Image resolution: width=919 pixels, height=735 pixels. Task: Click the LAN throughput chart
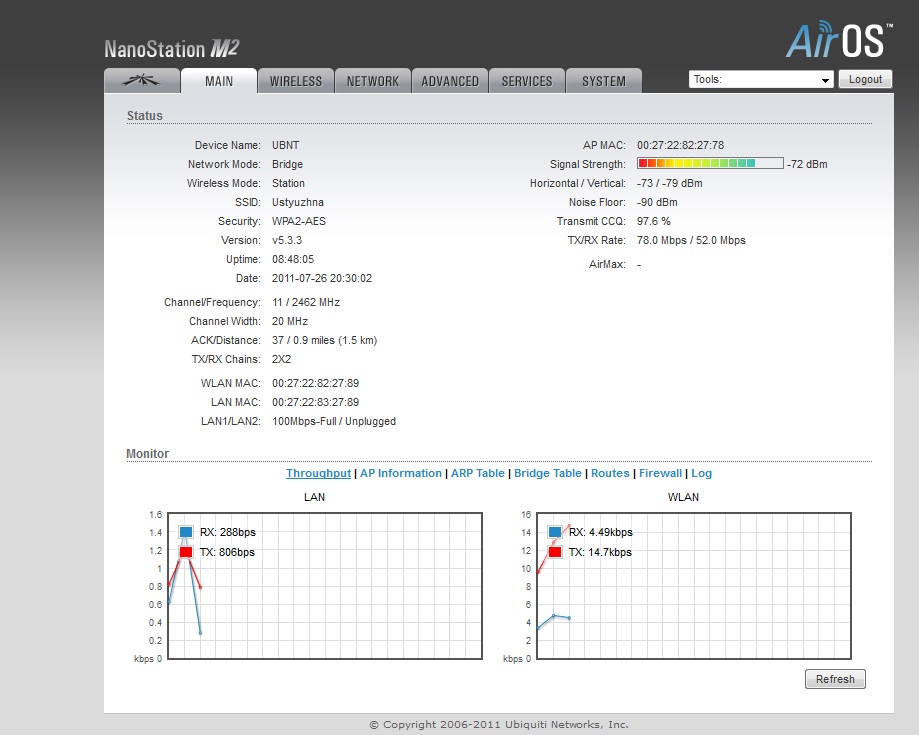pyautogui.click(x=325, y=586)
